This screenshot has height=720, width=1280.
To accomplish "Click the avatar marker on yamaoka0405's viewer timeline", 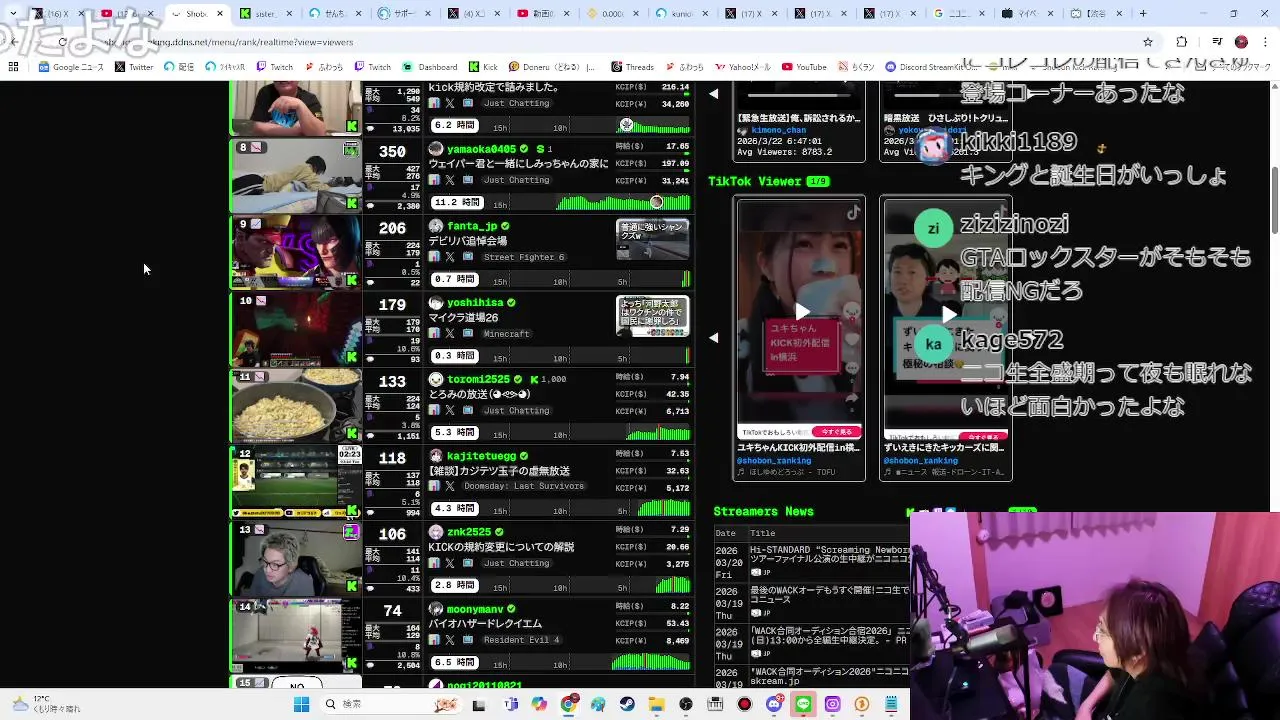I will [656, 202].
